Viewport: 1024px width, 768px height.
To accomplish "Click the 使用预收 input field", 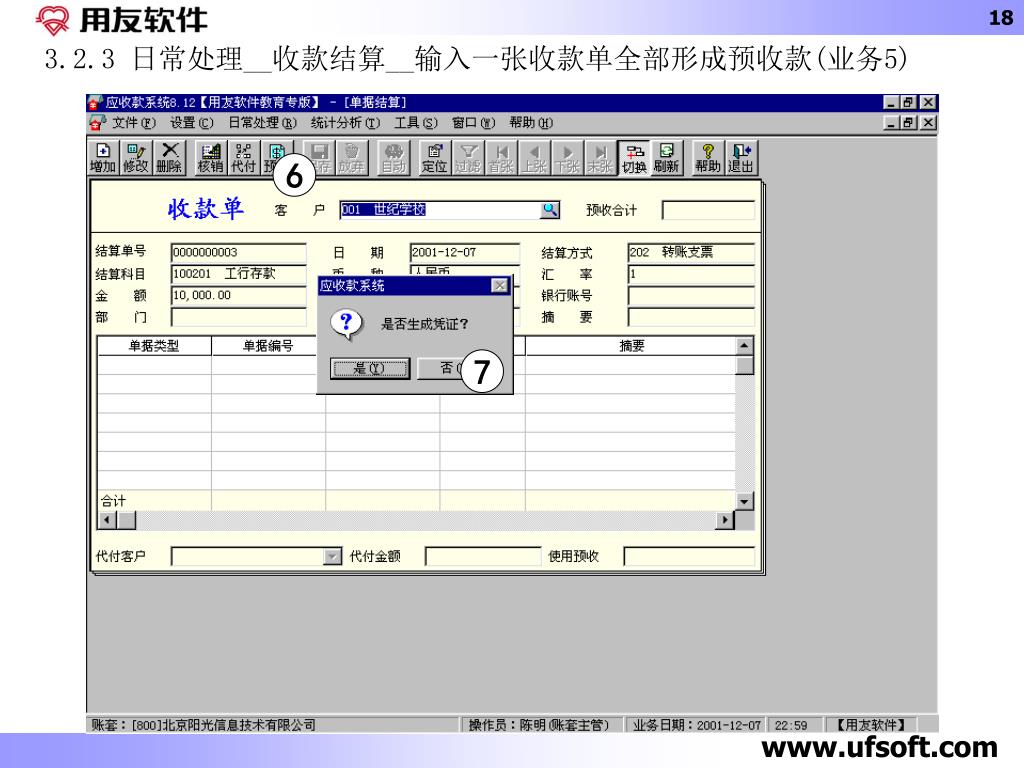I will click(x=689, y=556).
